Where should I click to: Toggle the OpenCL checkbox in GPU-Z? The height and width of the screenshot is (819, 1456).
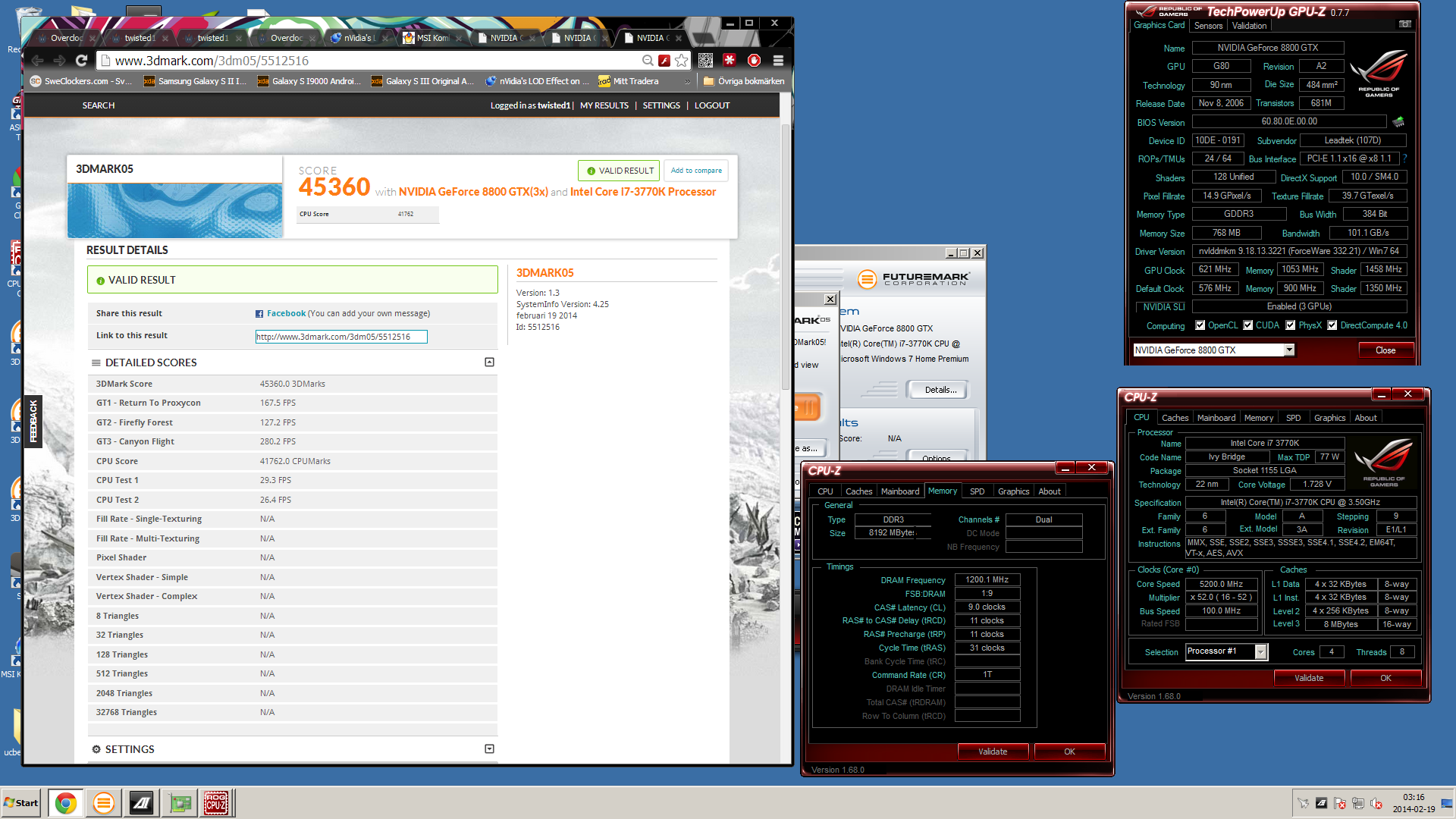[x=1200, y=325]
